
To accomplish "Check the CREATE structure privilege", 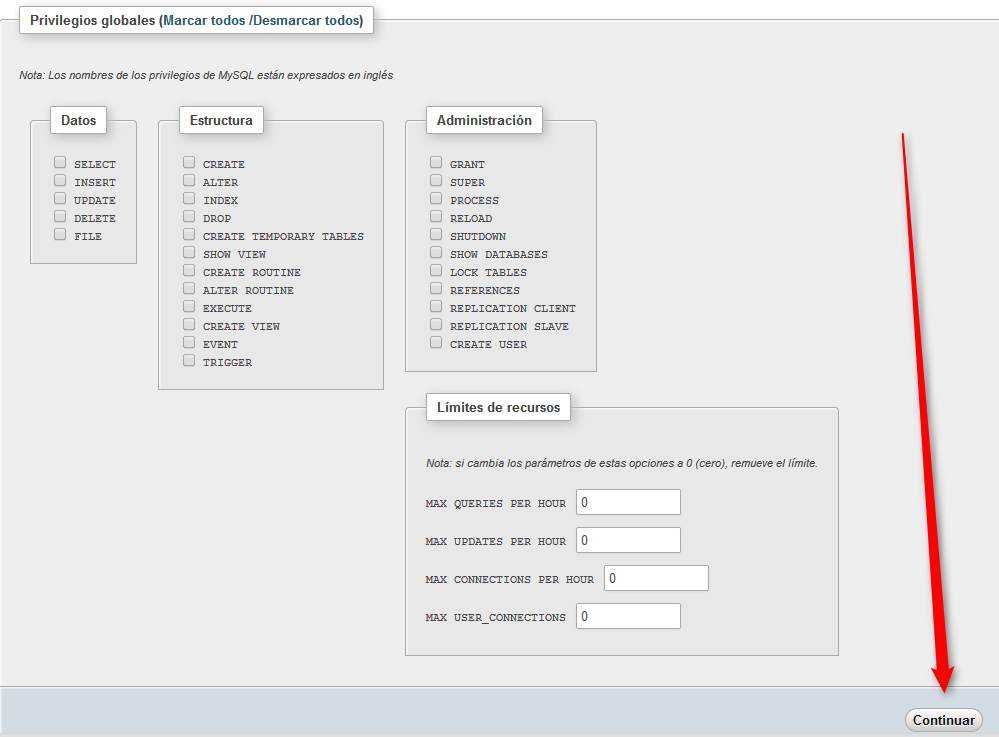I will tap(189, 163).
